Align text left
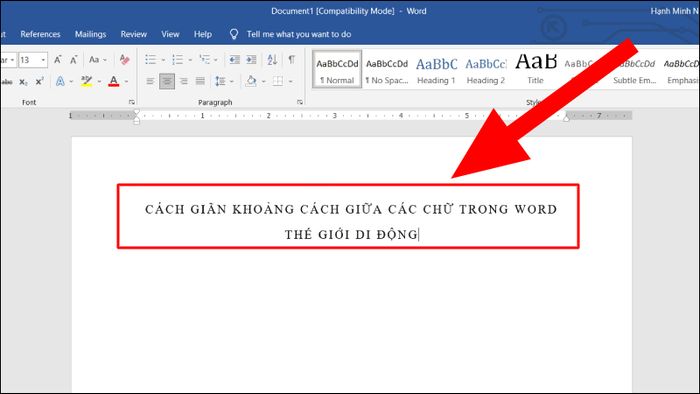The image size is (700, 394). (150, 82)
